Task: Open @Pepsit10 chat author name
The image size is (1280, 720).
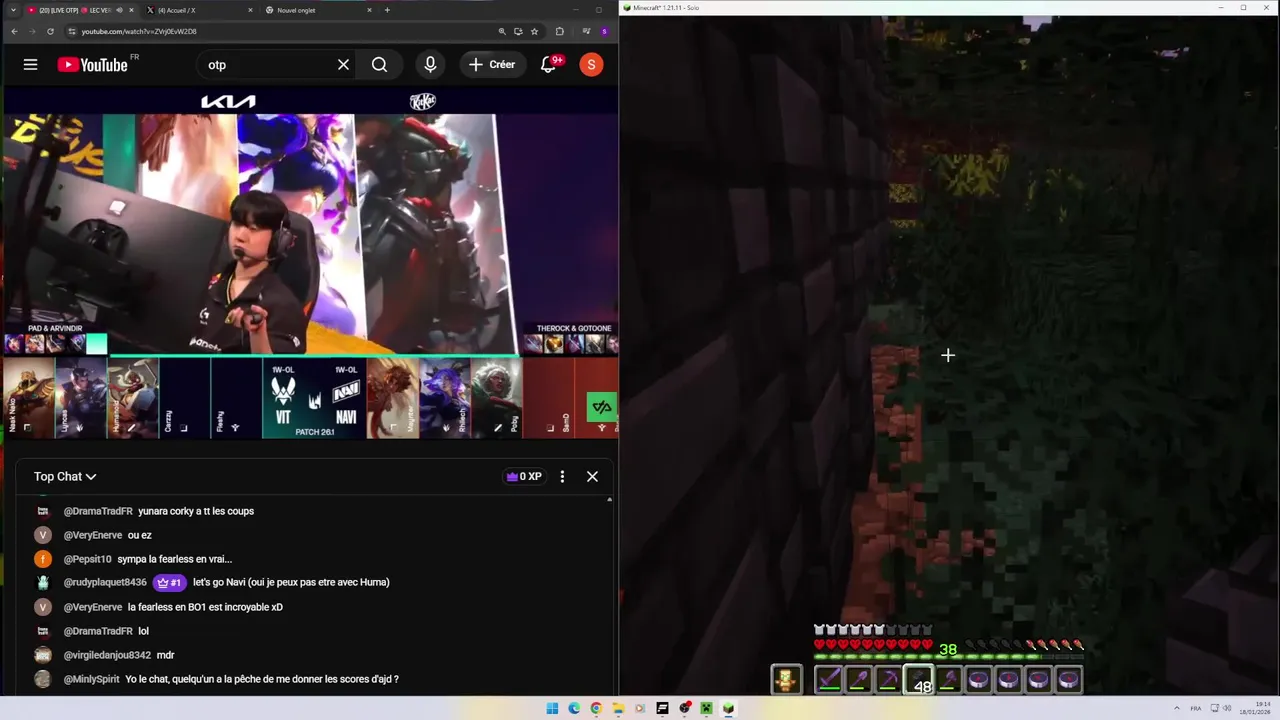Action: click(x=88, y=559)
